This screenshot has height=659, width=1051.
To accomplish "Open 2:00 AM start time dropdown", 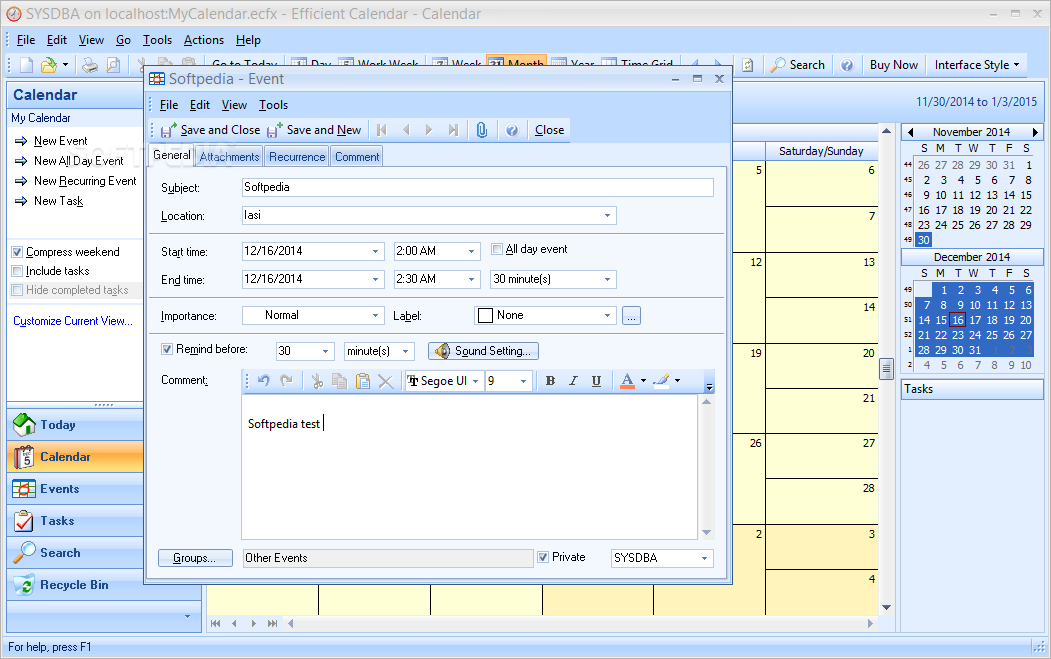I will point(471,251).
